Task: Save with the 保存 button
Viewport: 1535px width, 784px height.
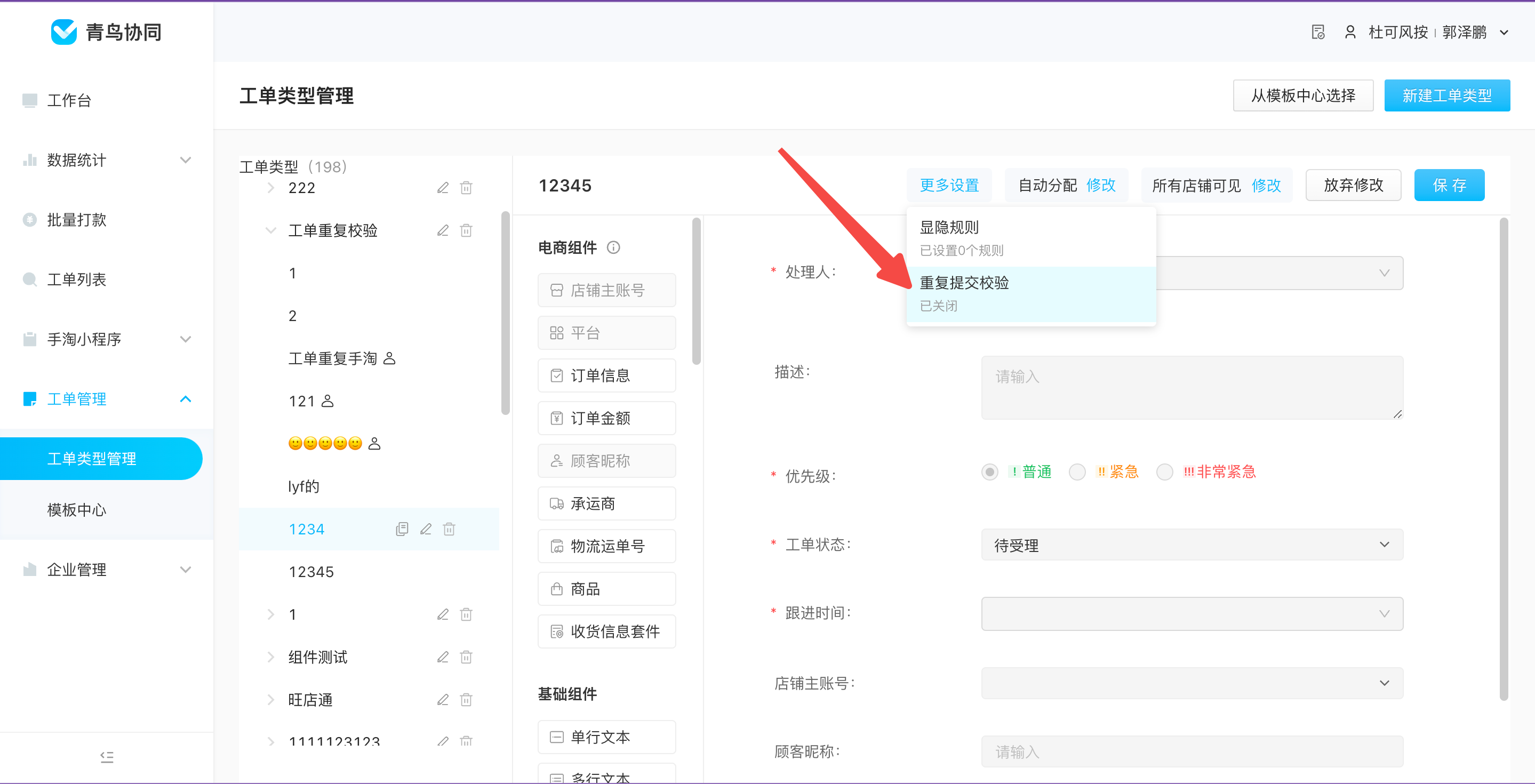Action: tap(1449, 185)
